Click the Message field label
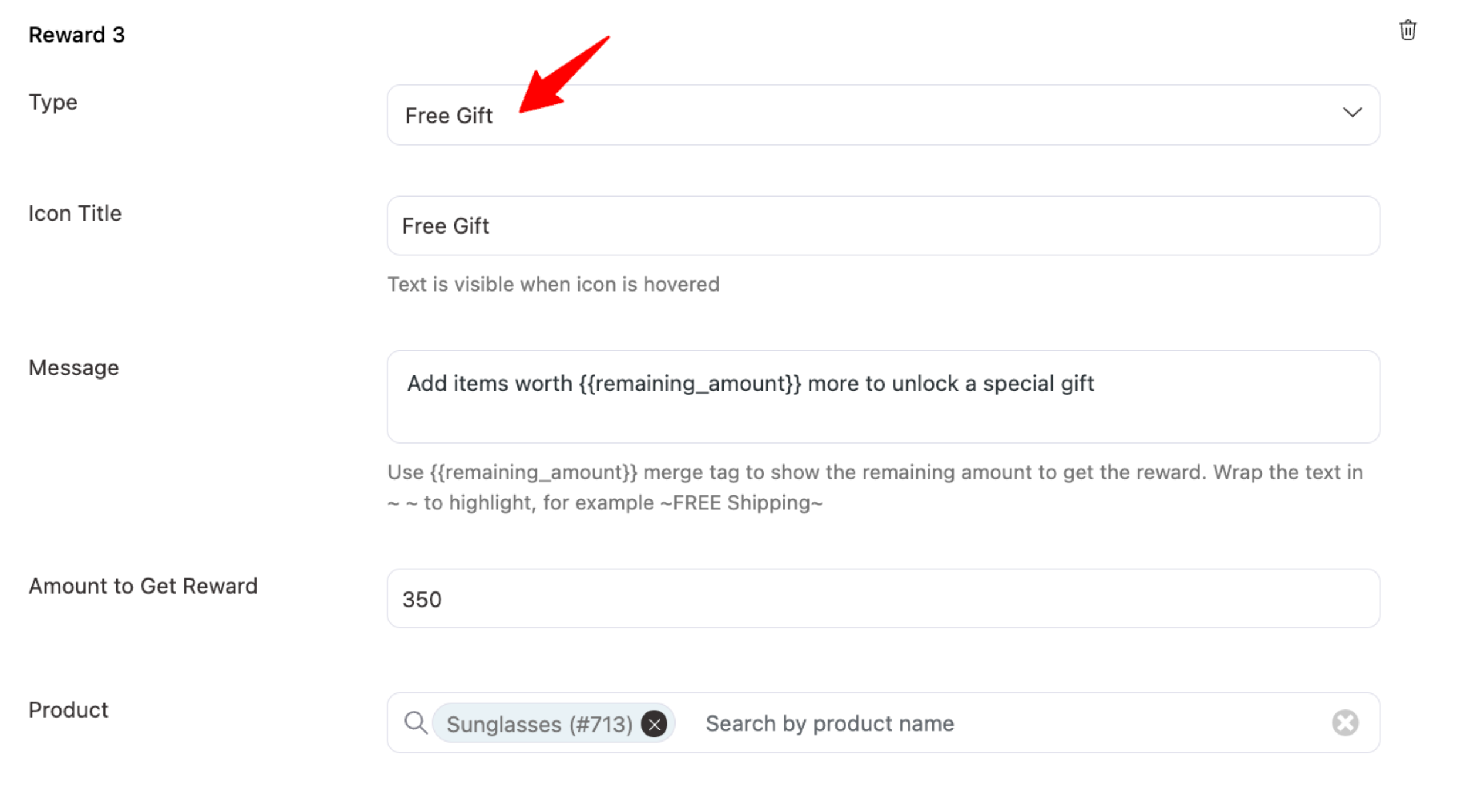 click(73, 368)
